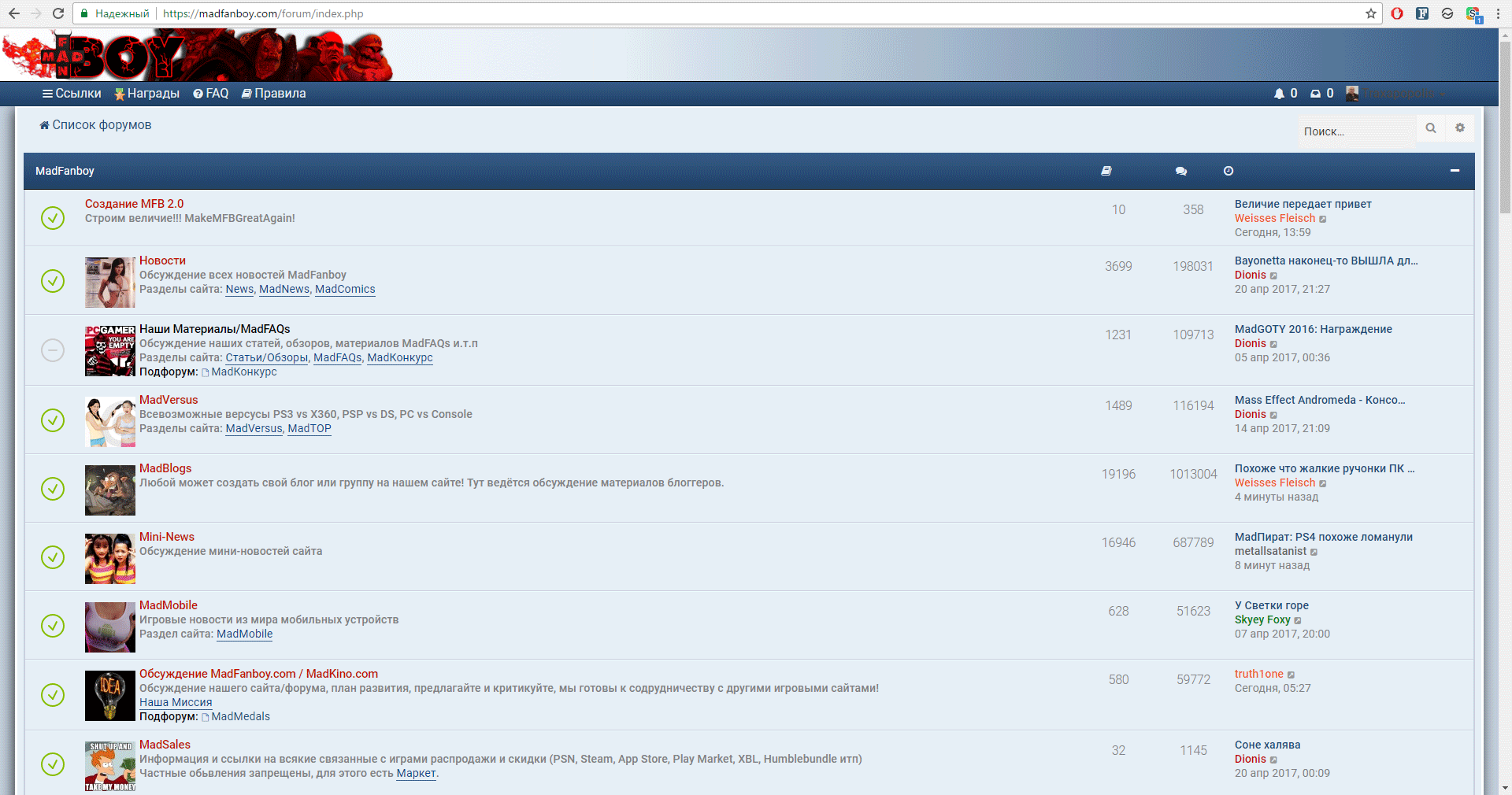Open last post Соне халява
Viewport: 1512px width, 795px height.
pyautogui.click(x=1268, y=745)
